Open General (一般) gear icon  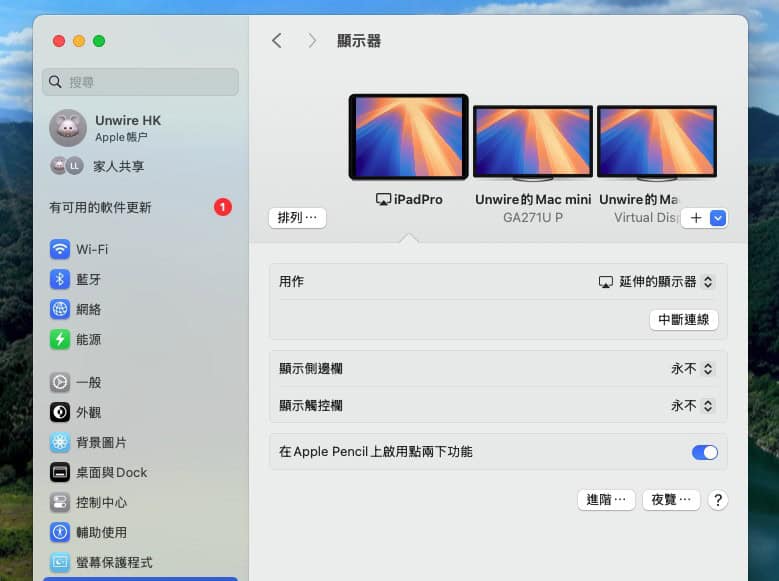pos(60,382)
